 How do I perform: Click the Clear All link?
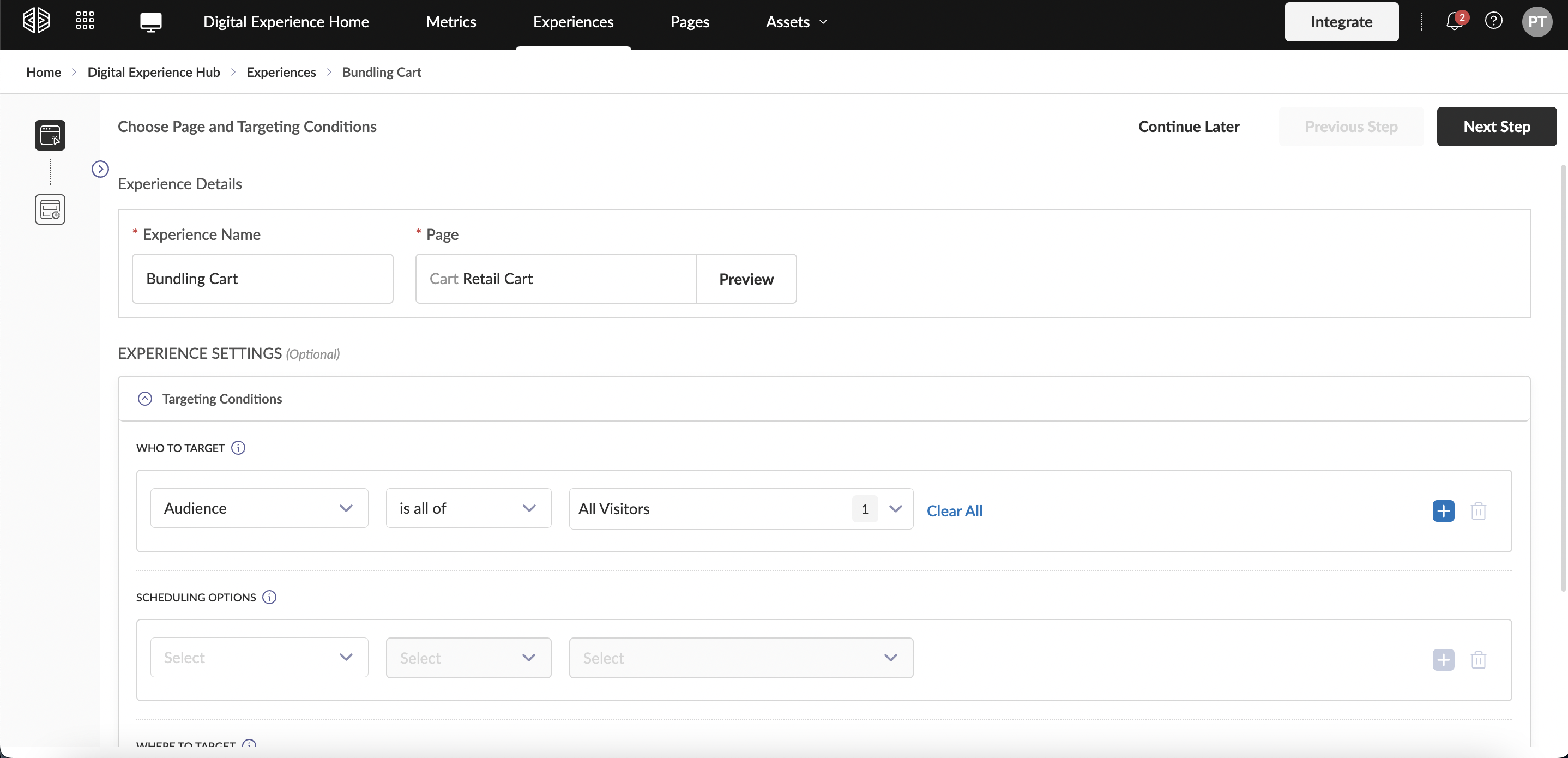(x=954, y=511)
